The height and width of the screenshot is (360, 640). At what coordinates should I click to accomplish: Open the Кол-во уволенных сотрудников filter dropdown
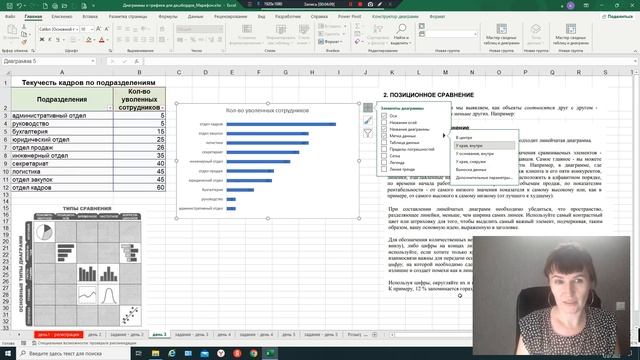pyautogui.click(x=162, y=108)
